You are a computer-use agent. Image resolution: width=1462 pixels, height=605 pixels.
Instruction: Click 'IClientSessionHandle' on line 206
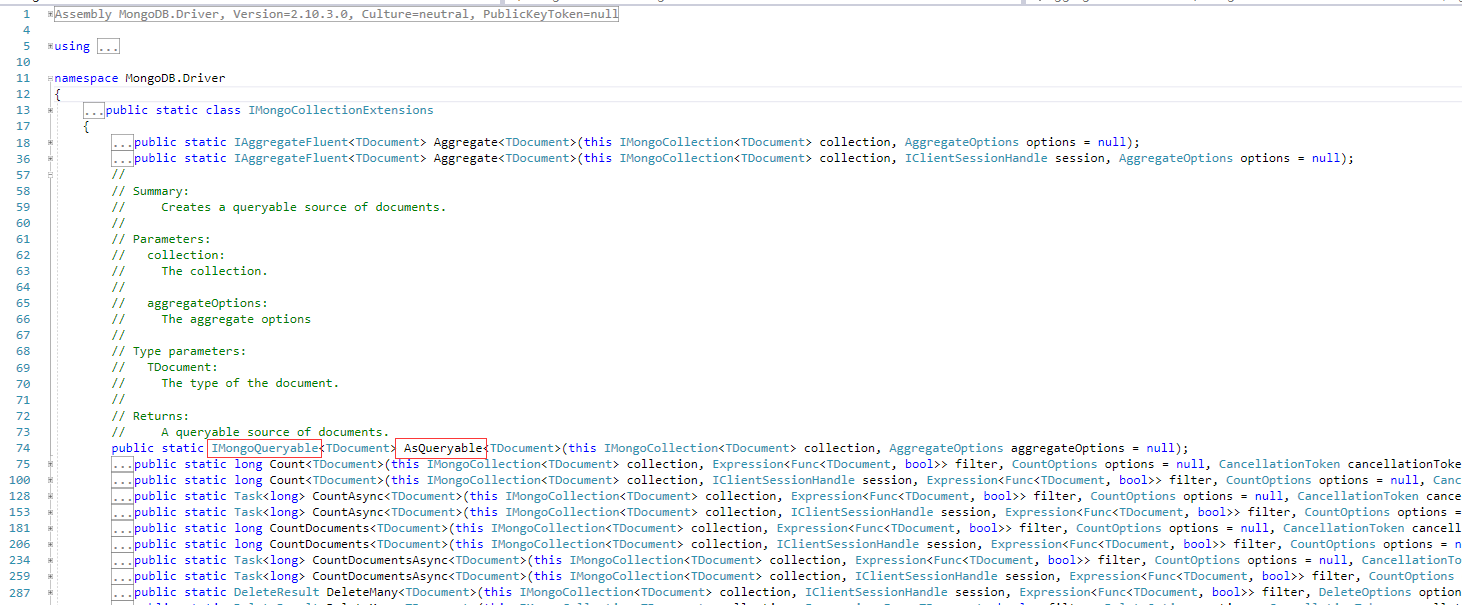point(847,544)
